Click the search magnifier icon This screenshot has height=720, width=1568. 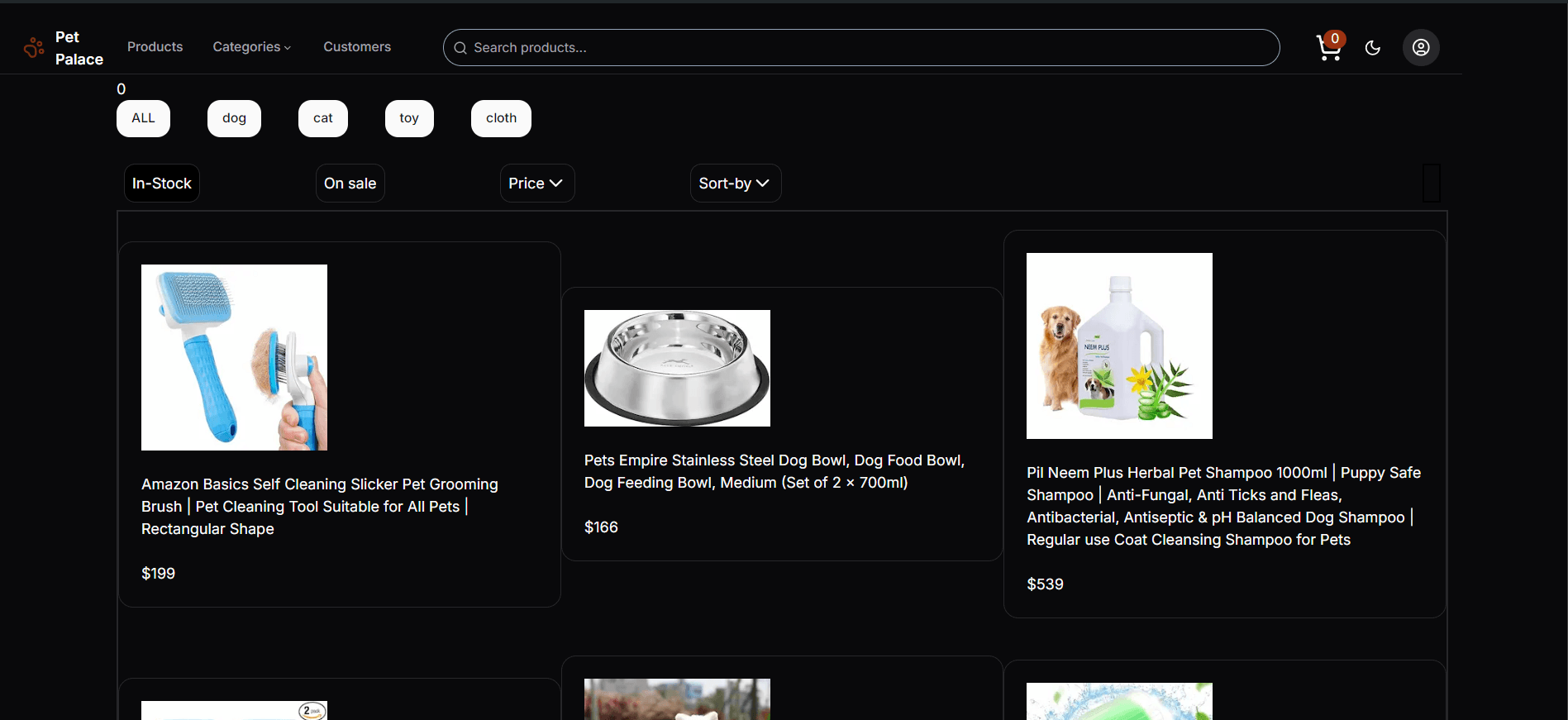pos(460,48)
